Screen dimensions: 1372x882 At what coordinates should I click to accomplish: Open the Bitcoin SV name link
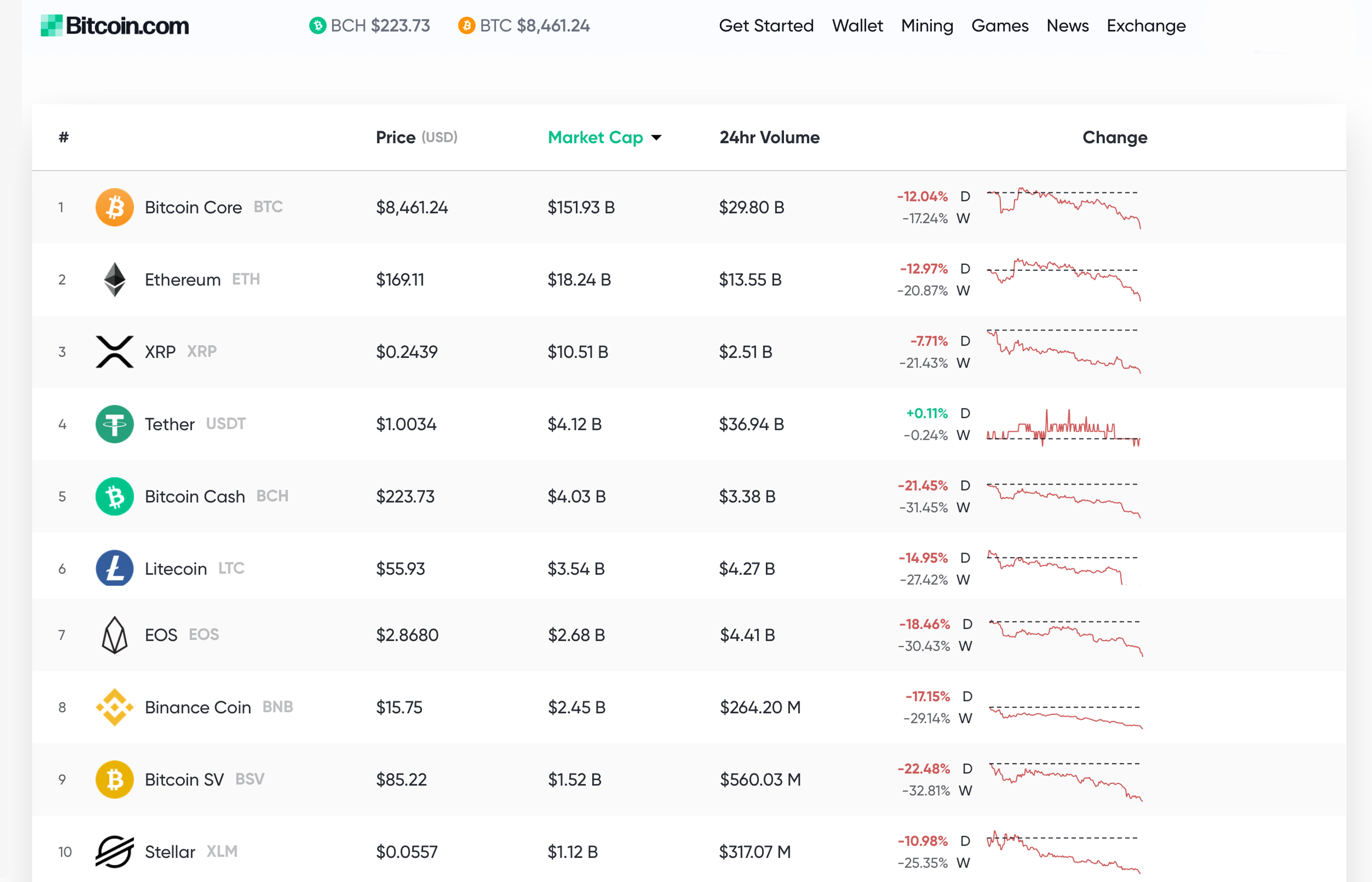tap(184, 779)
